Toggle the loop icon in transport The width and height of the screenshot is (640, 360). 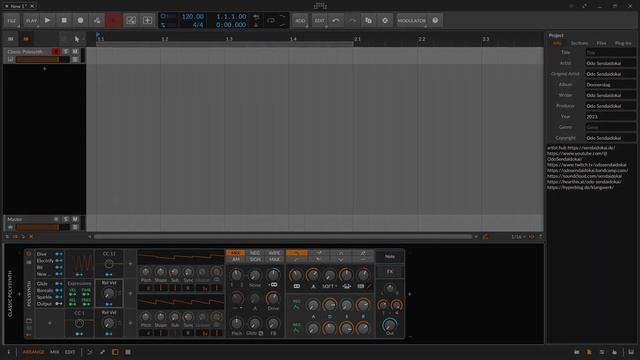(x=271, y=20)
